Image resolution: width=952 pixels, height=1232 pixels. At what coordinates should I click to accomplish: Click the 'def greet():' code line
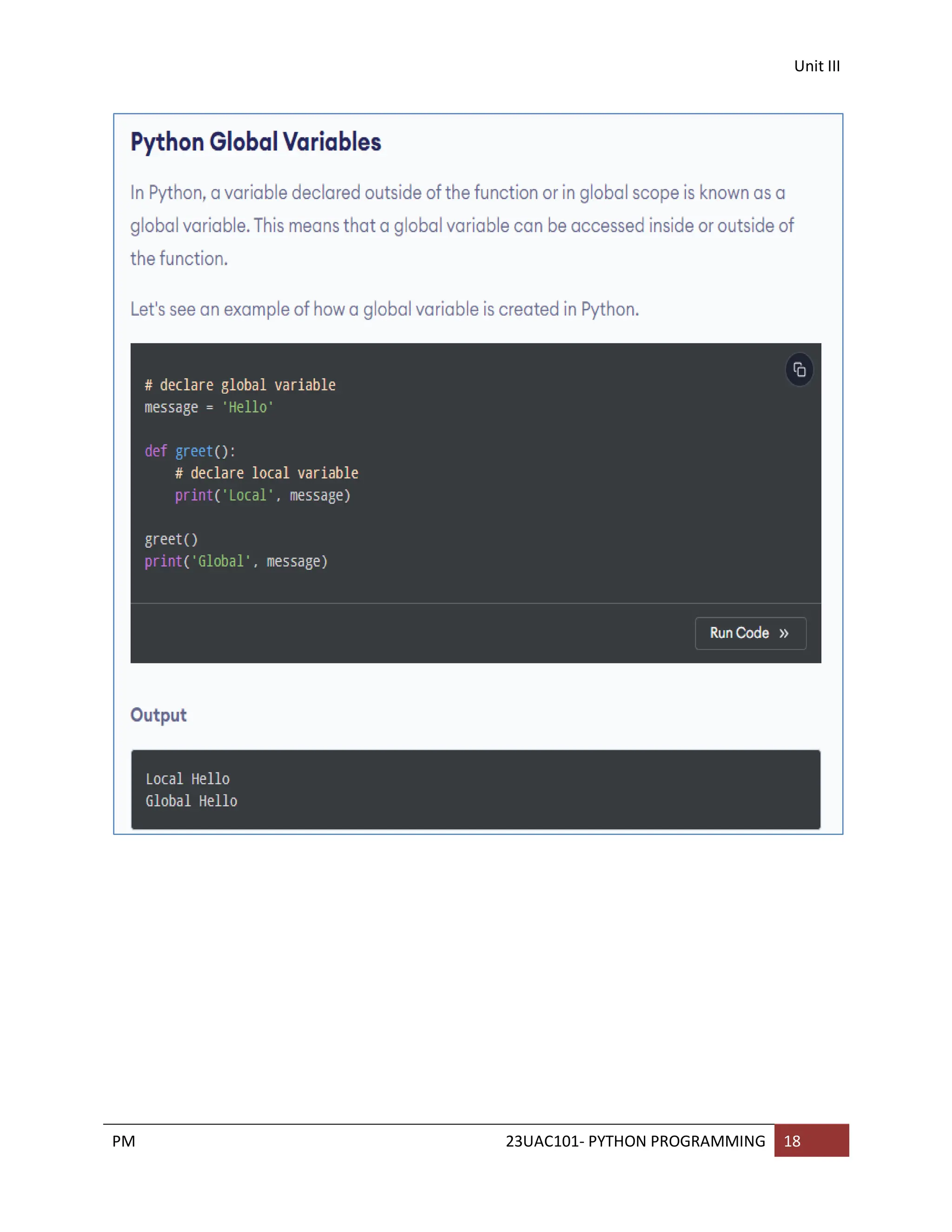[x=190, y=451]
